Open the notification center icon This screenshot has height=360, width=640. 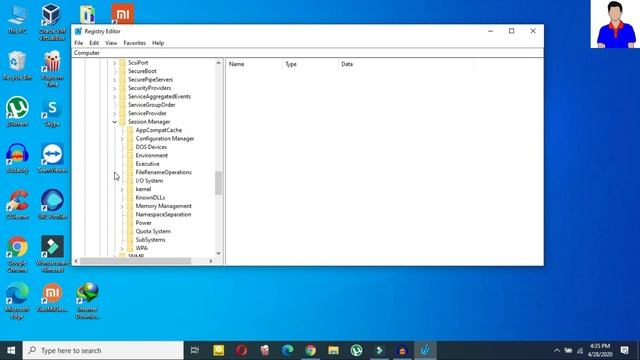(624, 350)
